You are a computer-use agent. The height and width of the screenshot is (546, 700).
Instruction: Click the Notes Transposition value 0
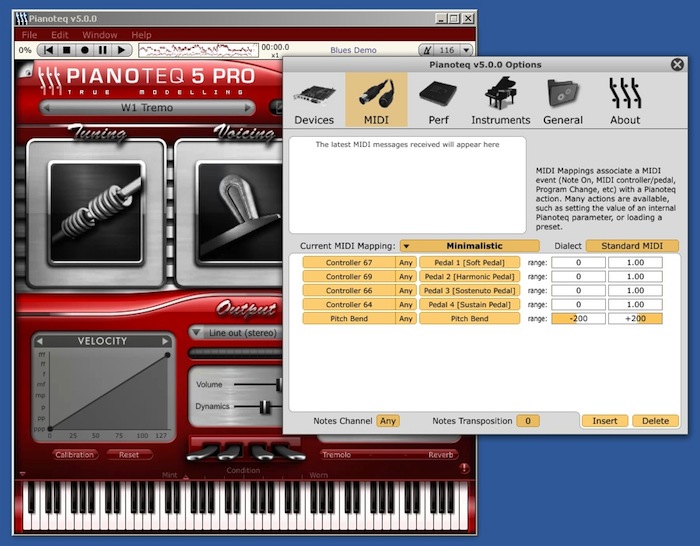tap(528, 421)
